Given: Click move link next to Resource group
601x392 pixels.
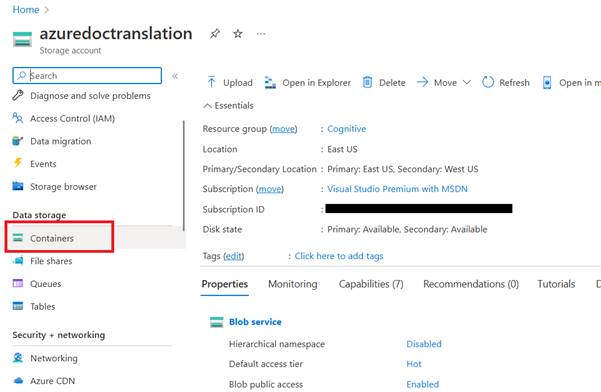Looking at the screenshot, I should 283,129.
